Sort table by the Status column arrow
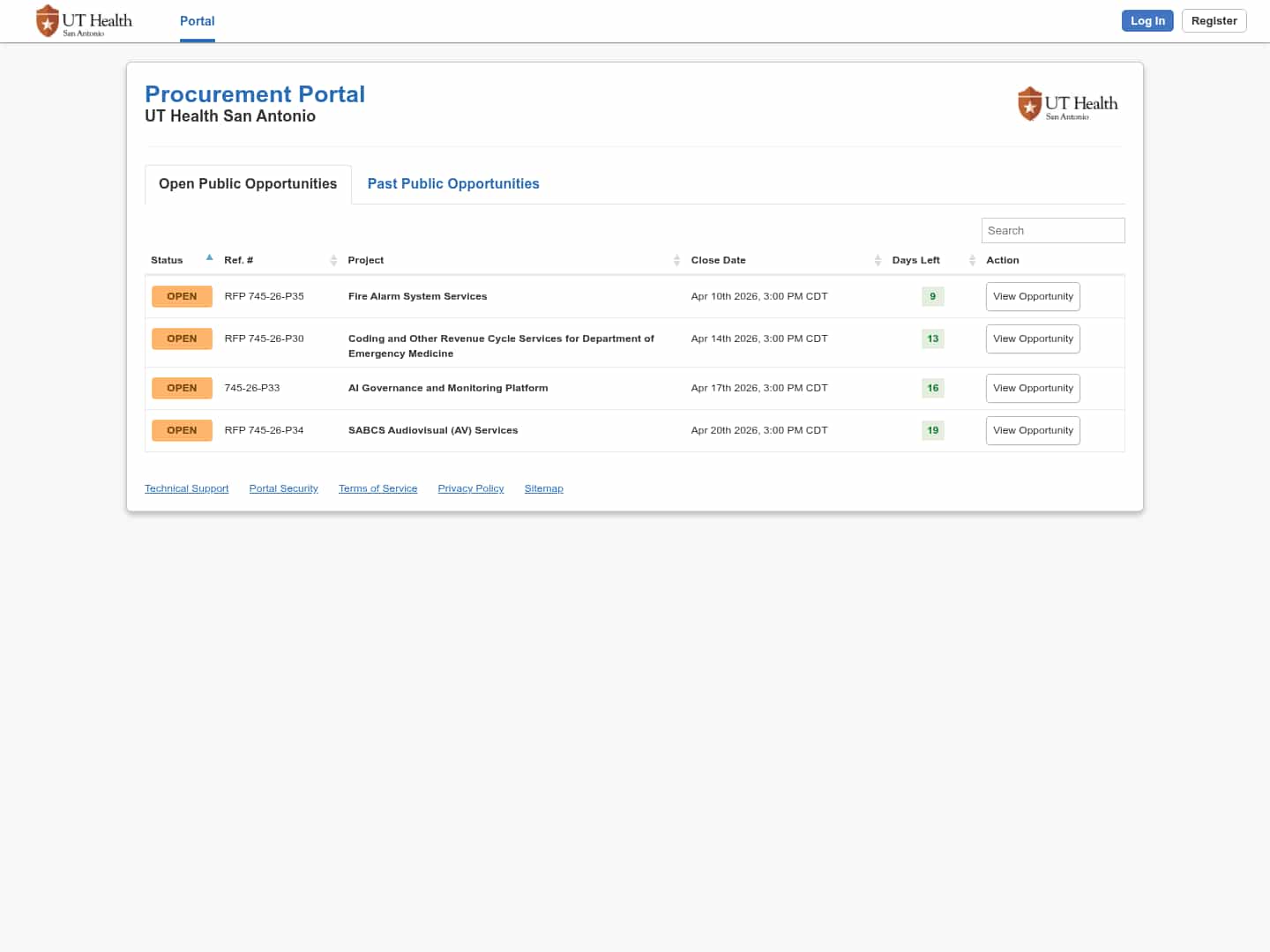 click(209, 258)
